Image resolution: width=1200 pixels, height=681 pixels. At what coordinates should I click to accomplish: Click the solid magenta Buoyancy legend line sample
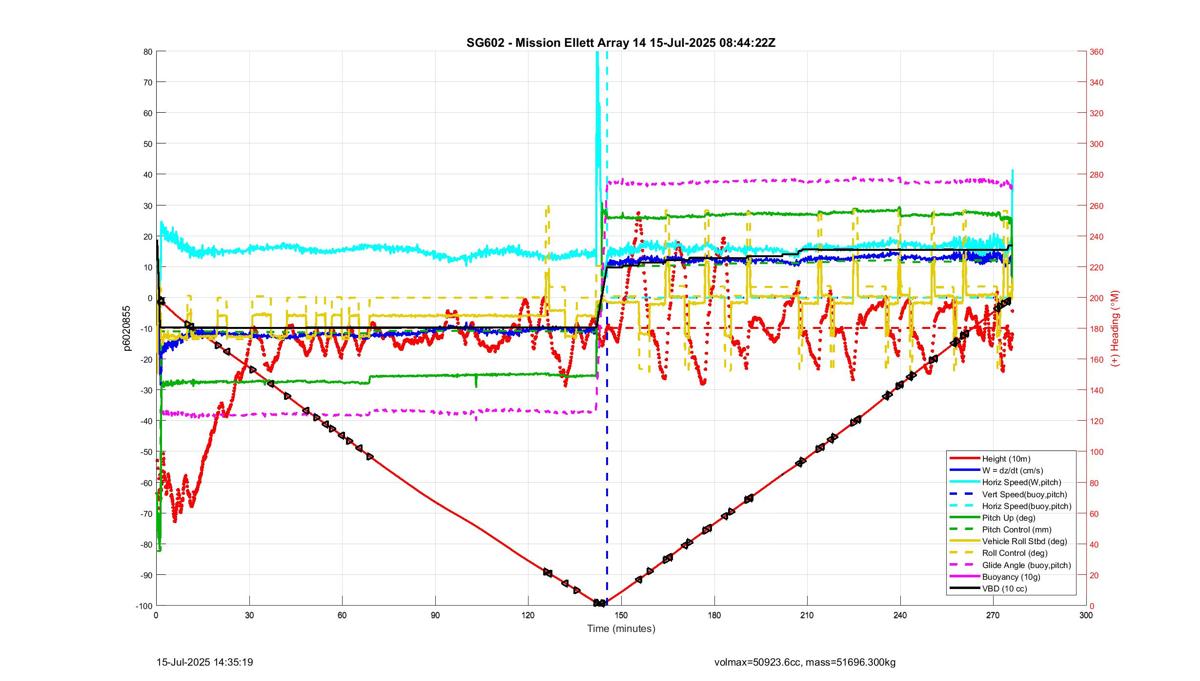964,577
